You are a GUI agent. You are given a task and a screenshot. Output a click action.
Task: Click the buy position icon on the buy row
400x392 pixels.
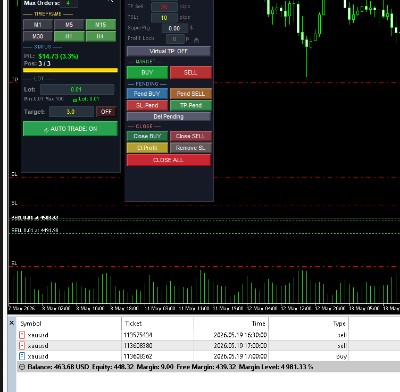22,356
